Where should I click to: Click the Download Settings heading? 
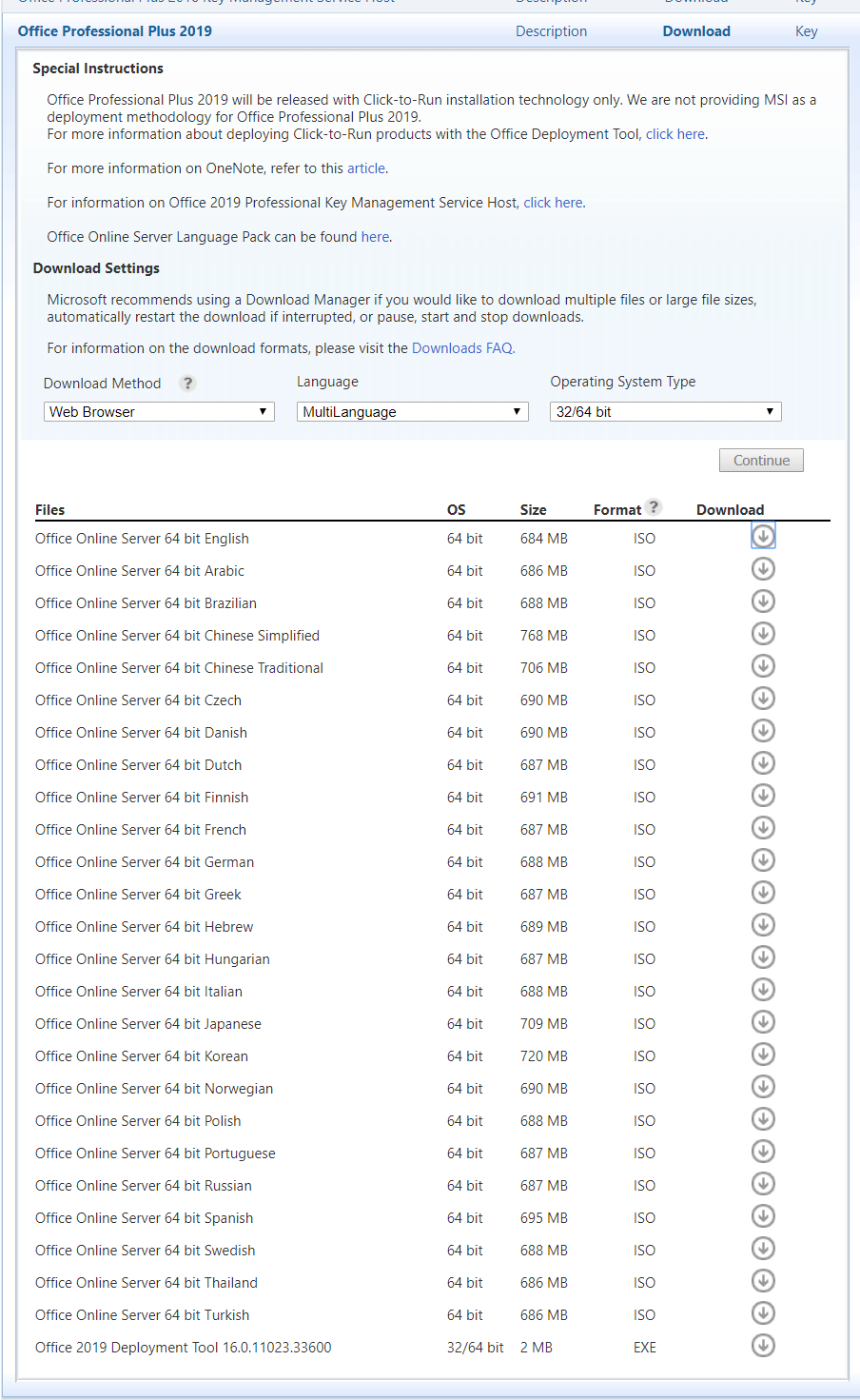96,268
